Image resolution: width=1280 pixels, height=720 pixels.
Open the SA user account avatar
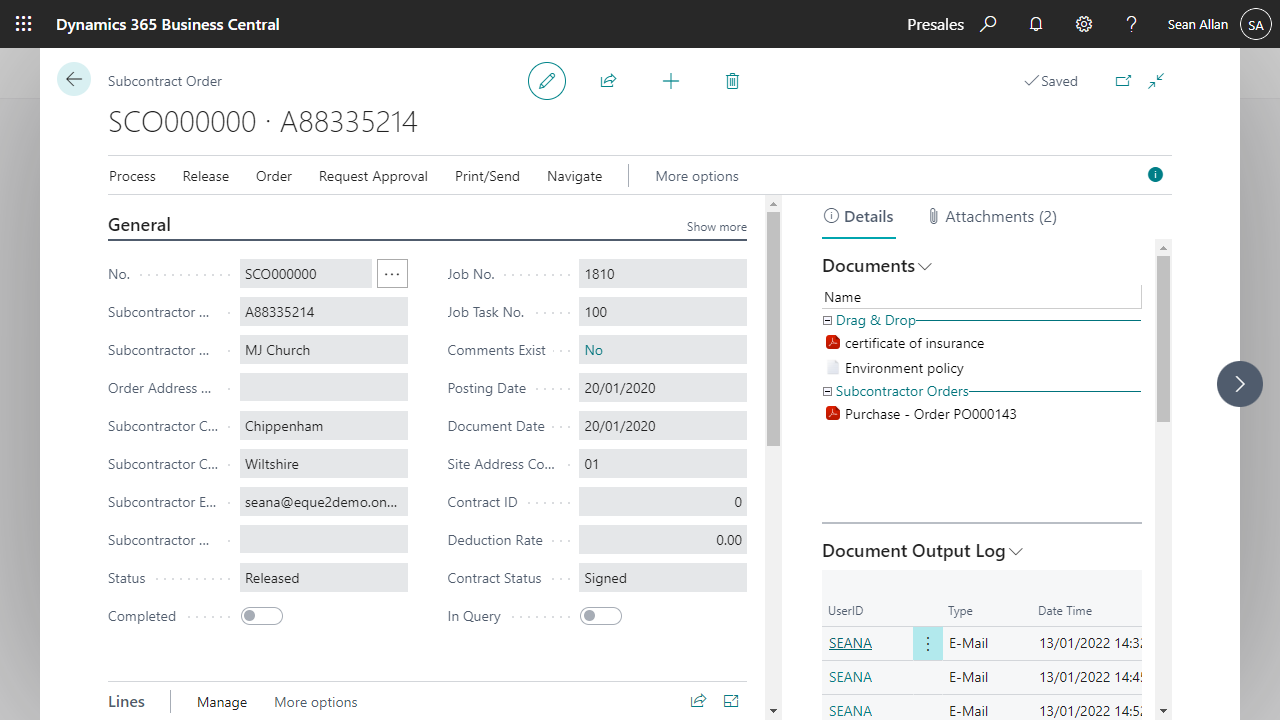coord(1256,24)
